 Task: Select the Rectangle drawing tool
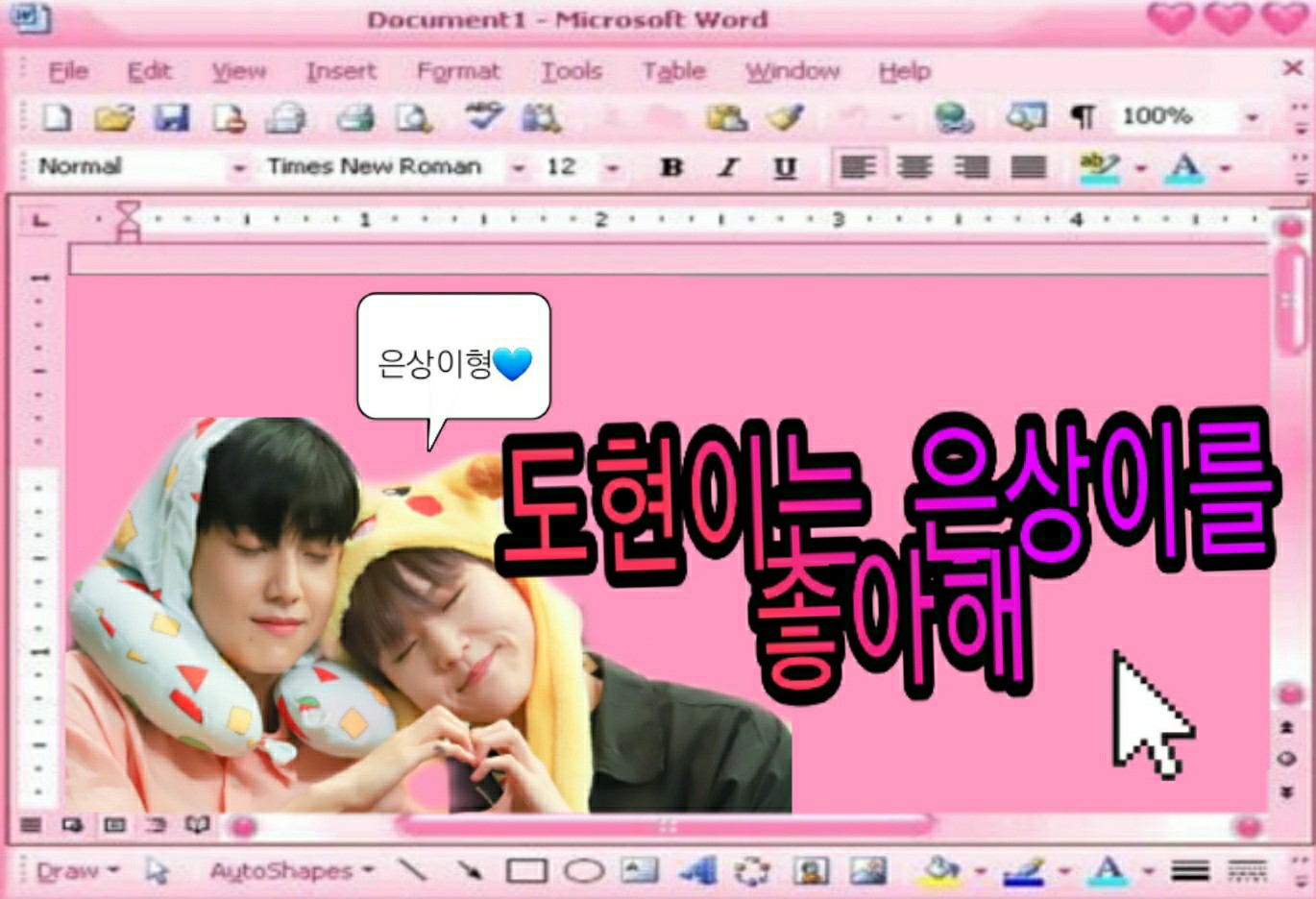point(526,871)
